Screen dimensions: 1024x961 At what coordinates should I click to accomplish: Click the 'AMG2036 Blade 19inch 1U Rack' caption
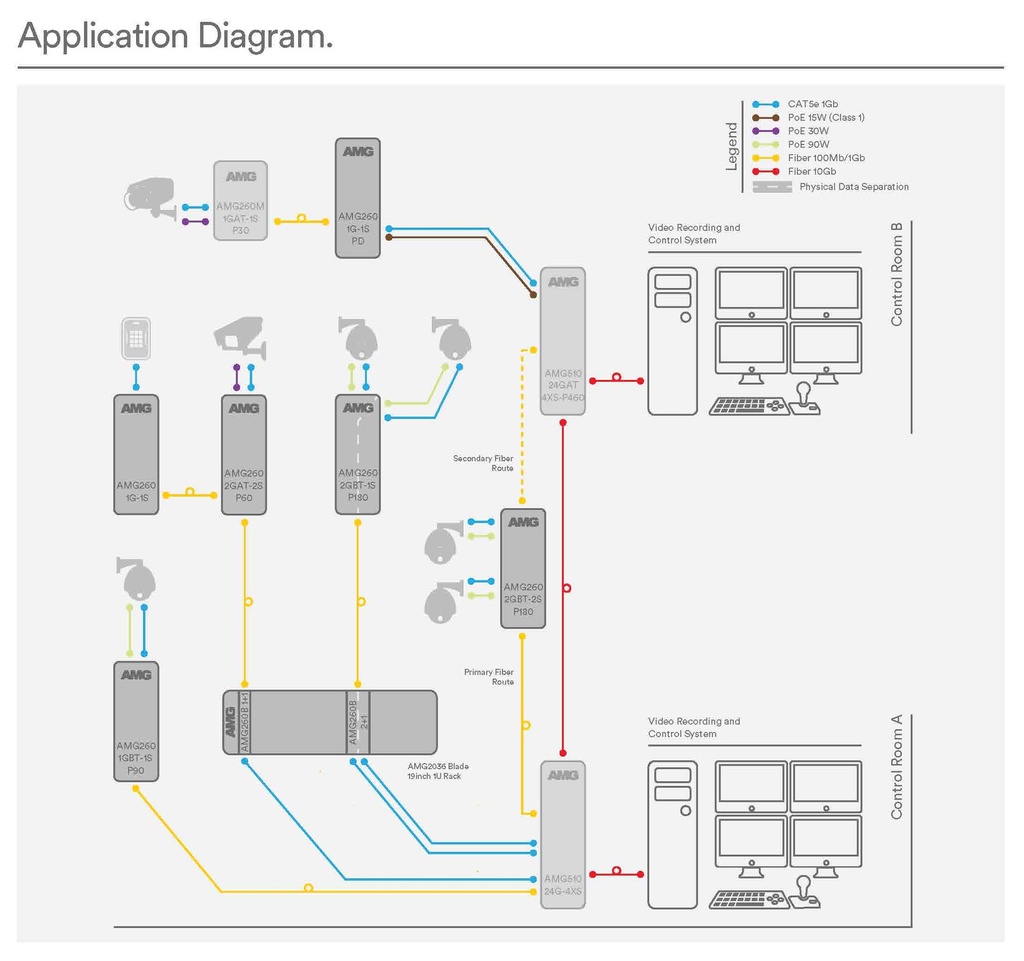[x=438, y=771]
